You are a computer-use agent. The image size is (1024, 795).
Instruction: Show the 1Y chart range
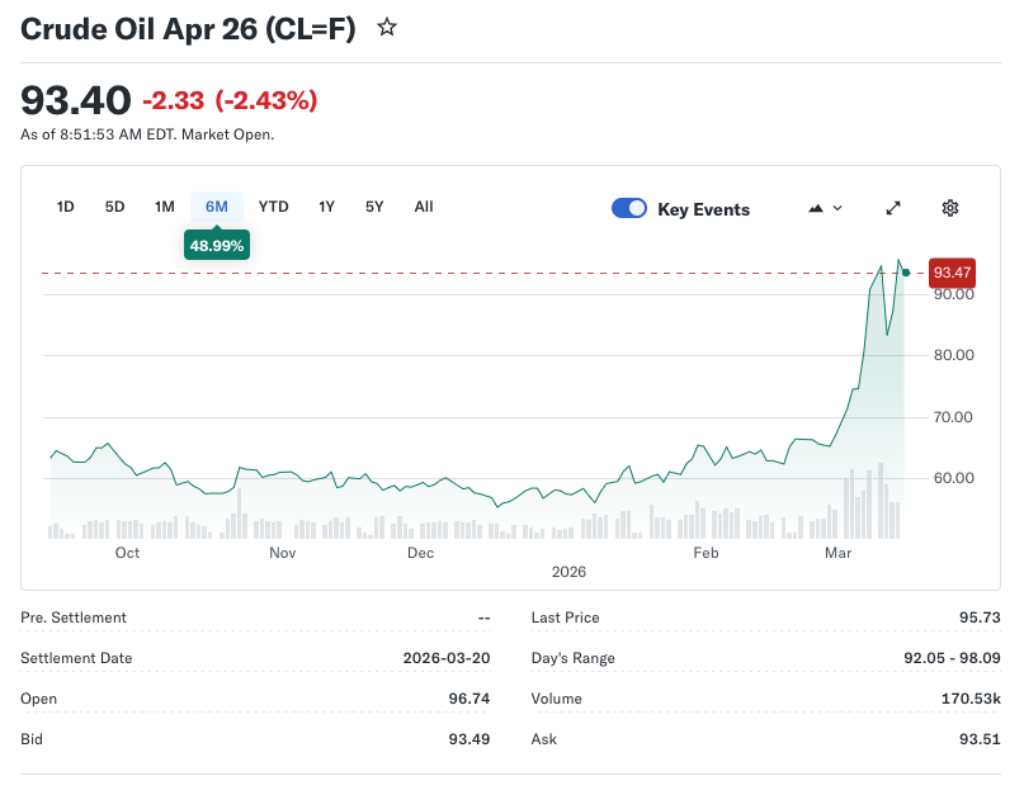click(x=326, y=207)
